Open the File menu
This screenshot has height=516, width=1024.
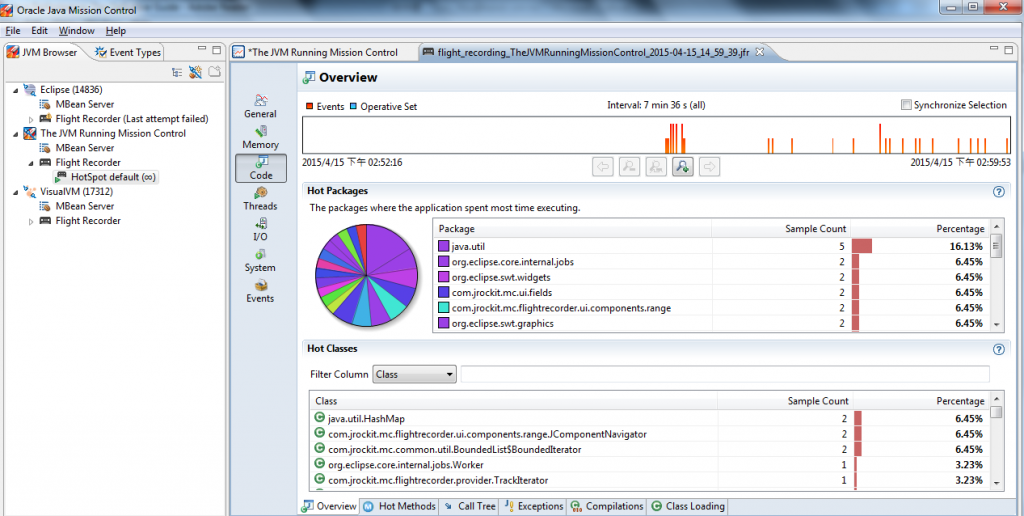pyautogui.click(x=13, y=31)
